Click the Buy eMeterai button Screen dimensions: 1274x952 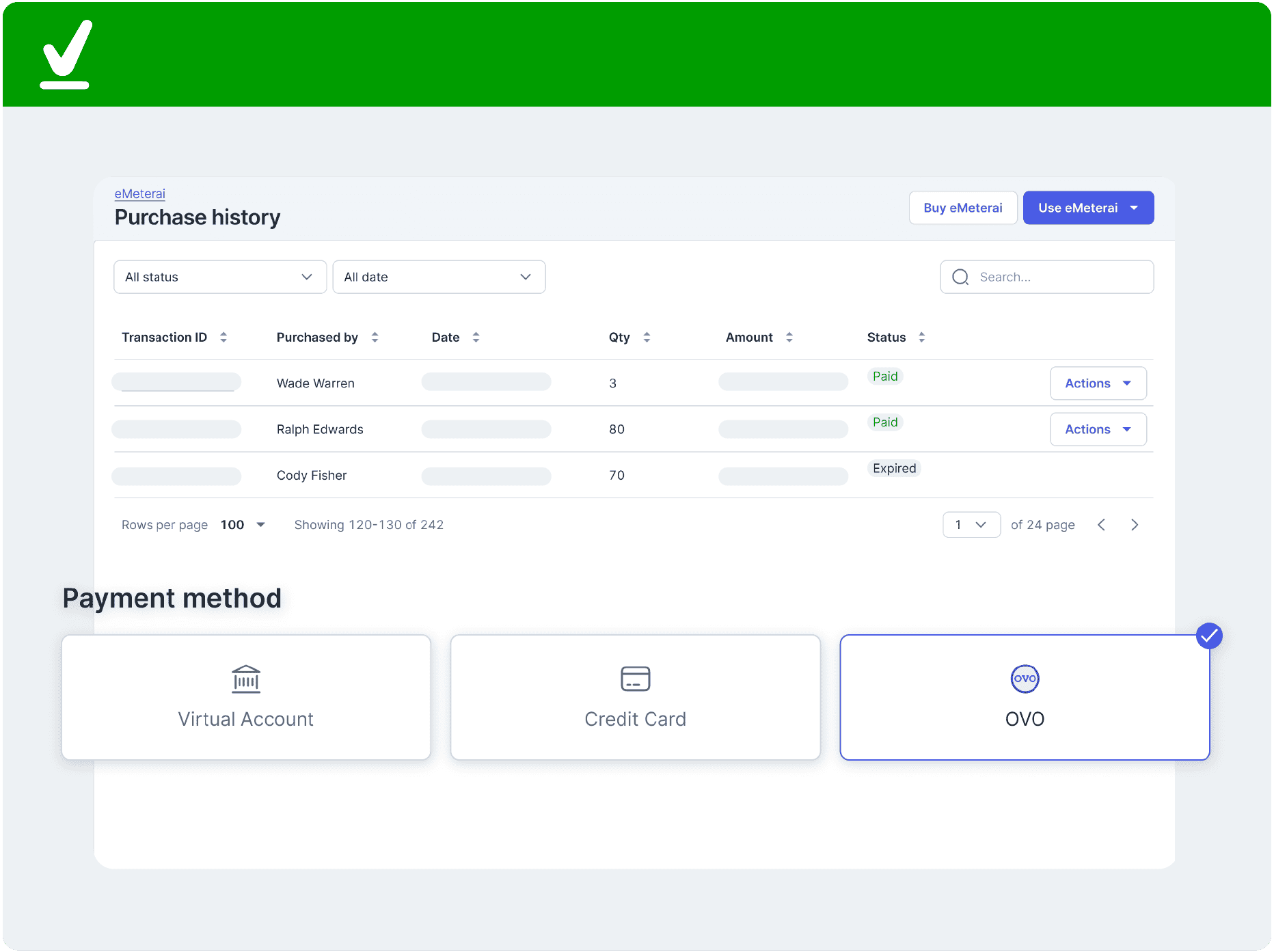click(x=962, y=208)
